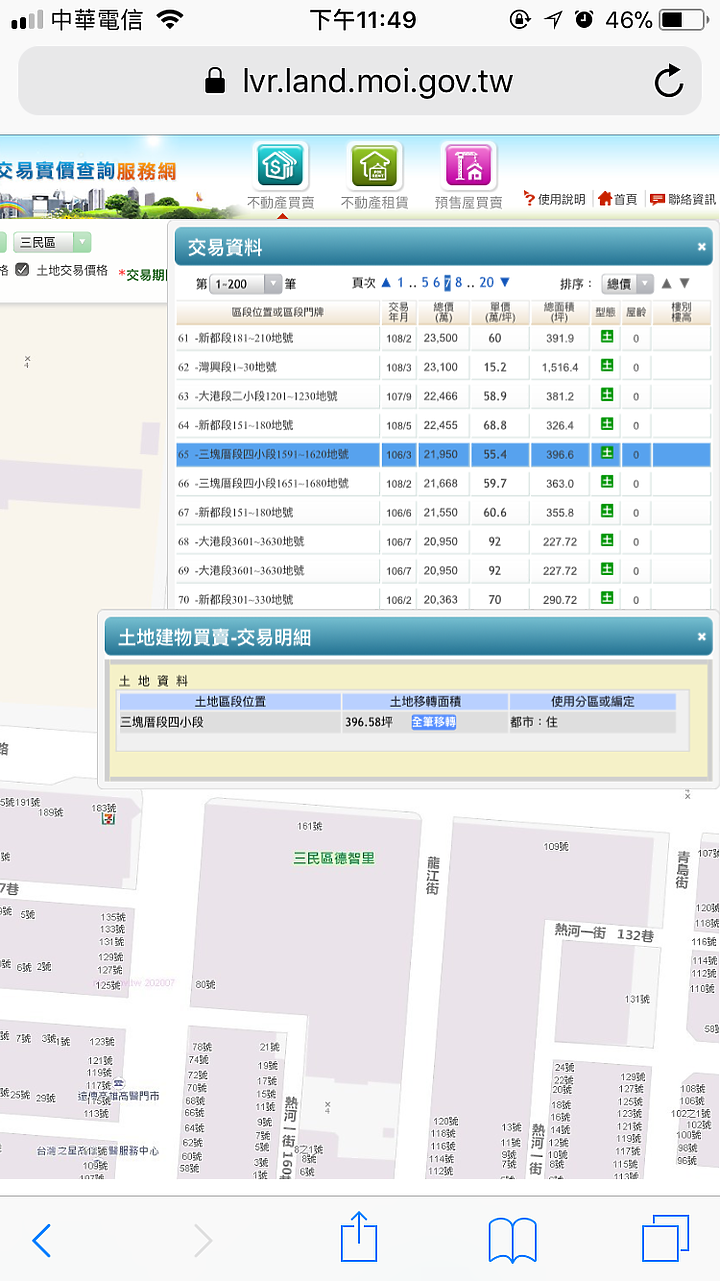Click land type icon in row 69

tap(606, 569)
